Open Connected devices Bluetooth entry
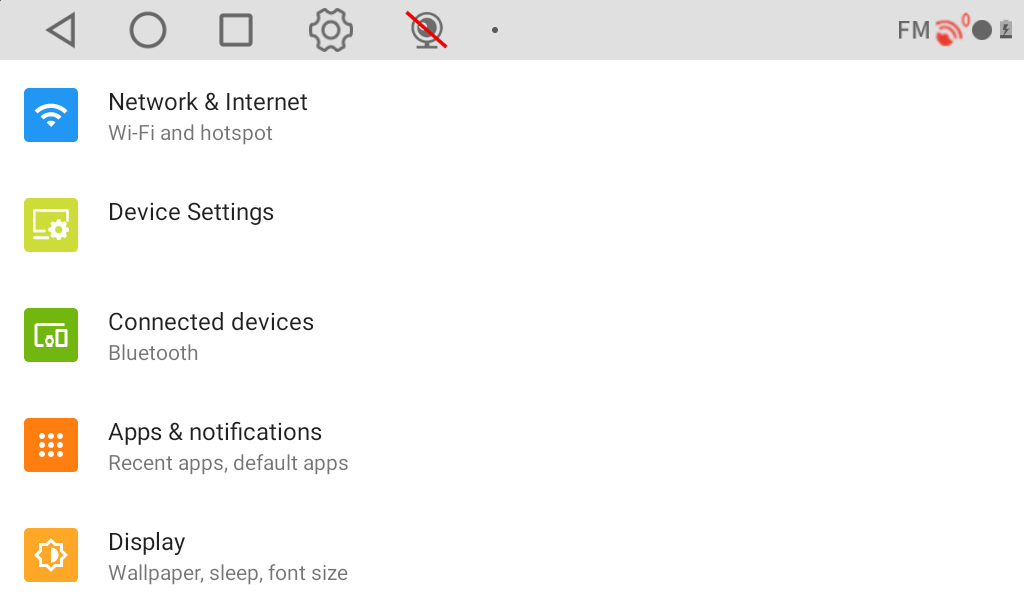The width and height of the screenshot is (1024, 600). pos(512,336)
